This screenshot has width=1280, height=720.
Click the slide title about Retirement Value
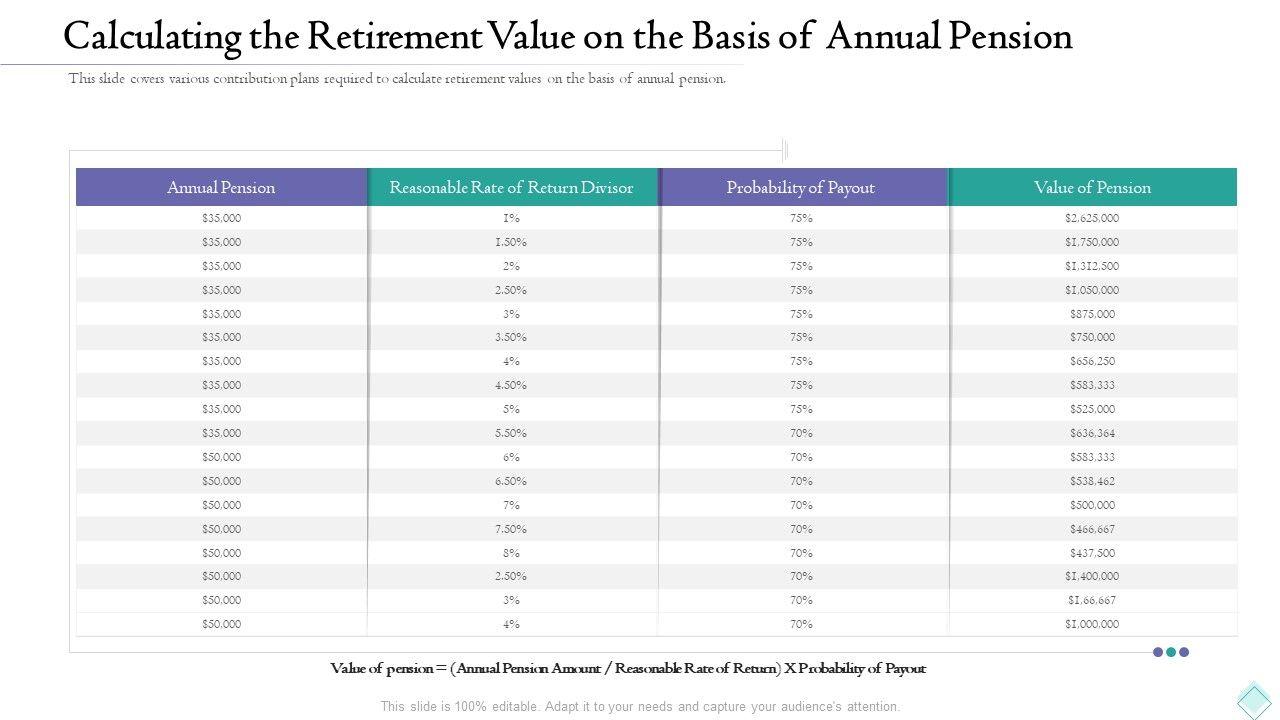point(567,36)
